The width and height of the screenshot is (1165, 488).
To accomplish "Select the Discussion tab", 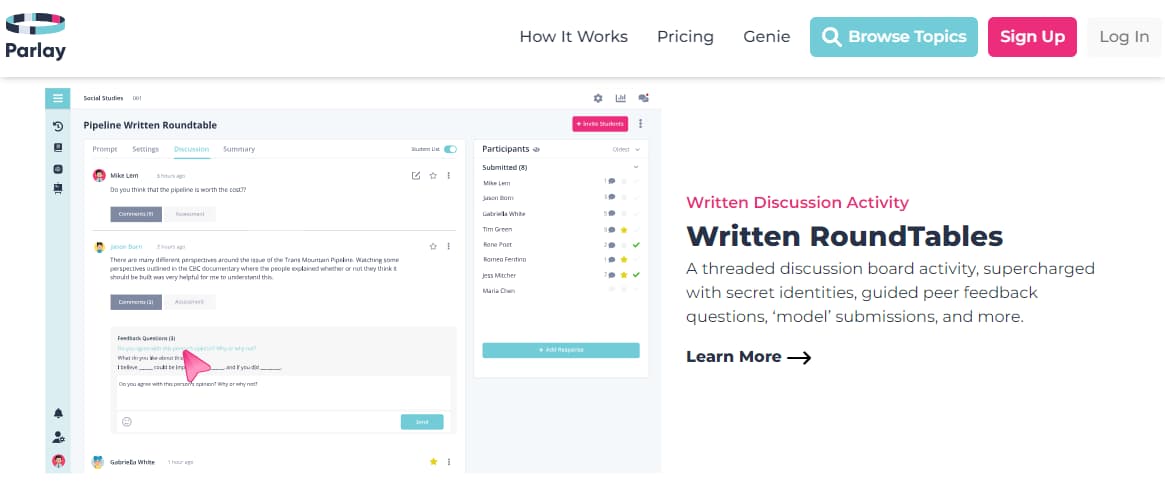I will (x=192, y=149).
